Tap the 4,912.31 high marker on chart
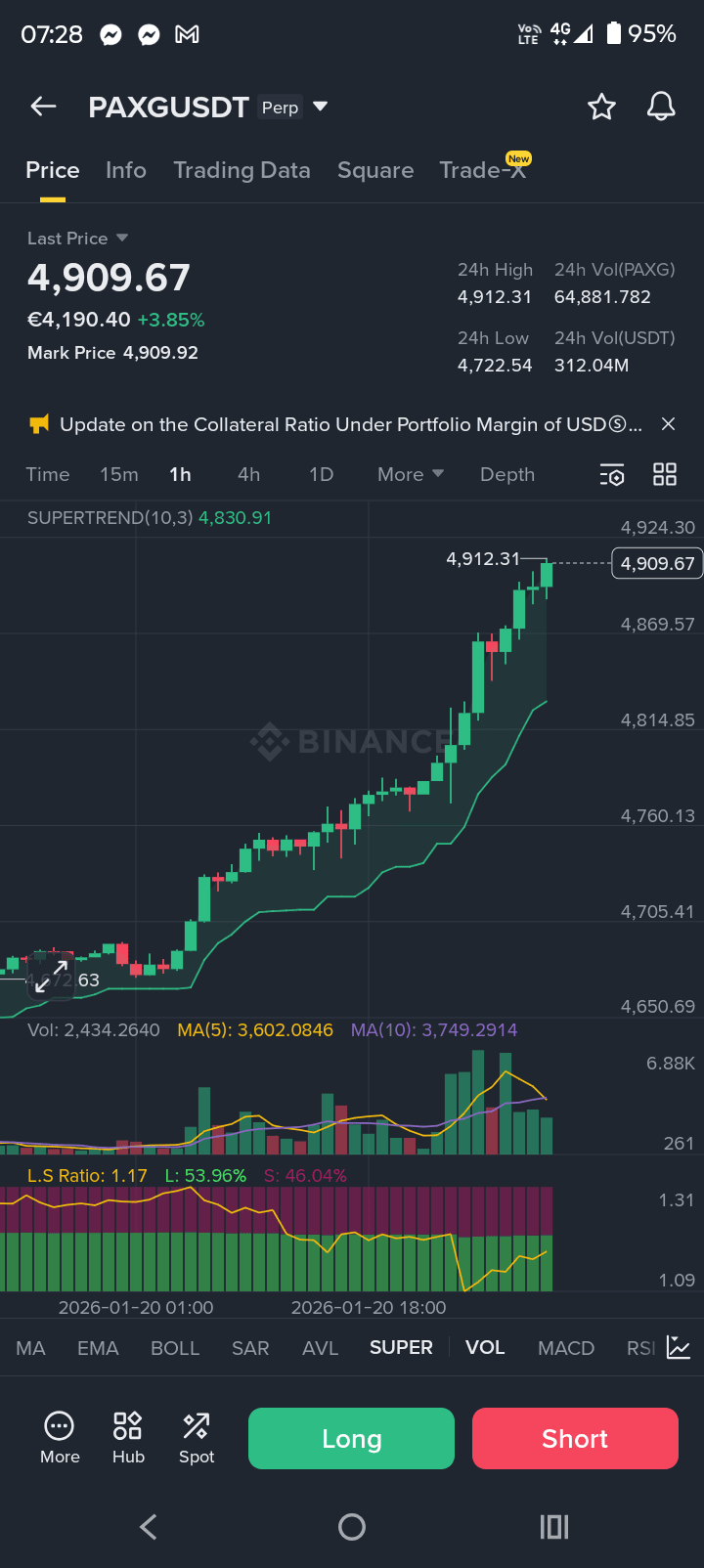The height and width of the screenshot is (1568, 704). (483, 558)
